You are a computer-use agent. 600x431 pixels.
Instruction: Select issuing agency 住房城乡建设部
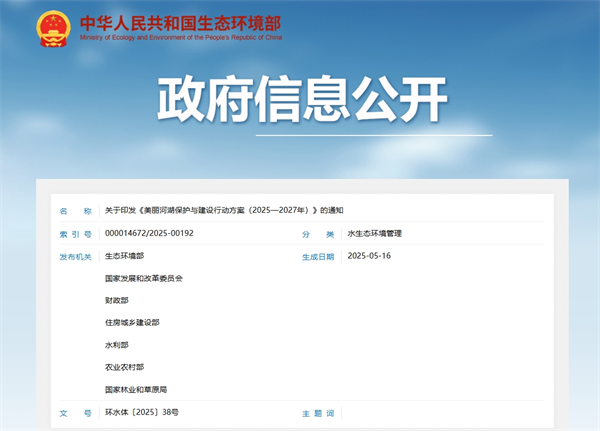tap(132, 323)
